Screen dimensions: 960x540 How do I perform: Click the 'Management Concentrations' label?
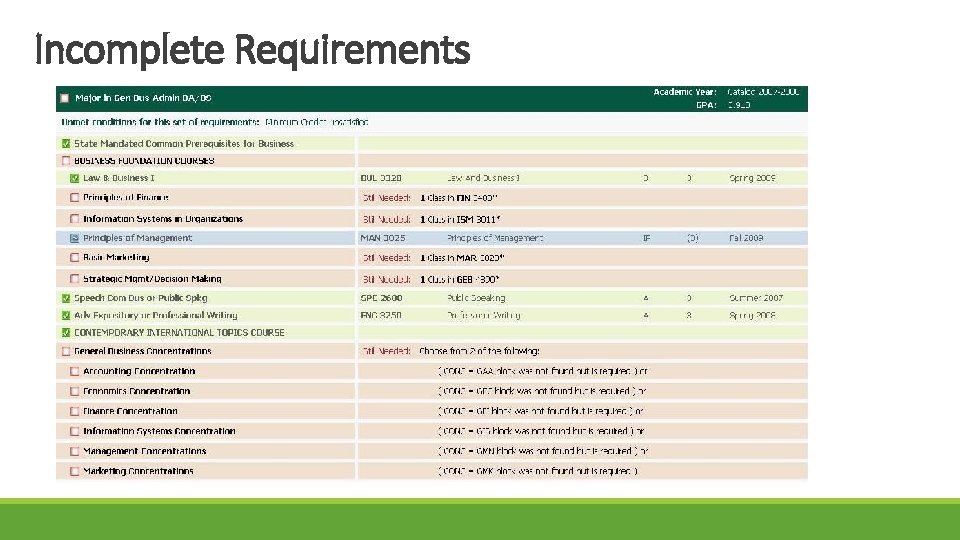[x=144, y=451]
